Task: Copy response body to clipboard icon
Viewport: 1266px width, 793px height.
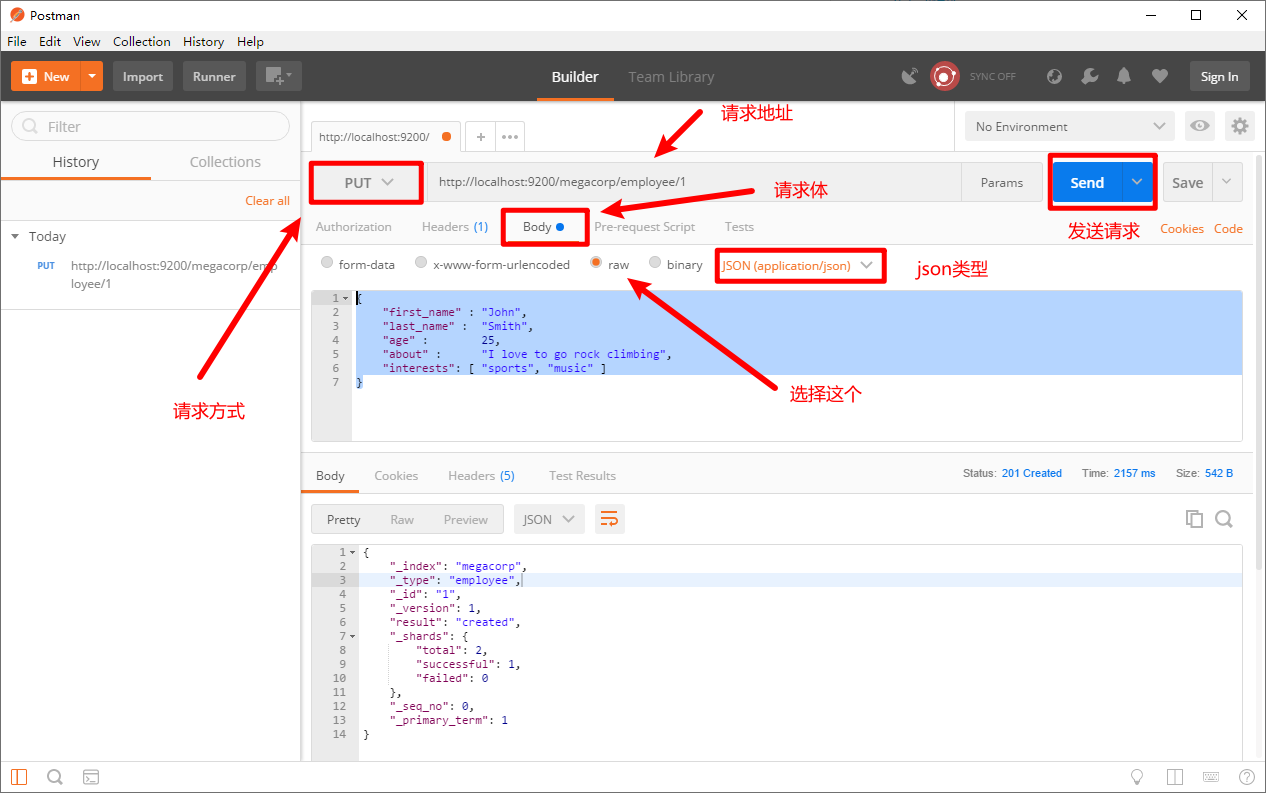Action: pos(1194,519)
